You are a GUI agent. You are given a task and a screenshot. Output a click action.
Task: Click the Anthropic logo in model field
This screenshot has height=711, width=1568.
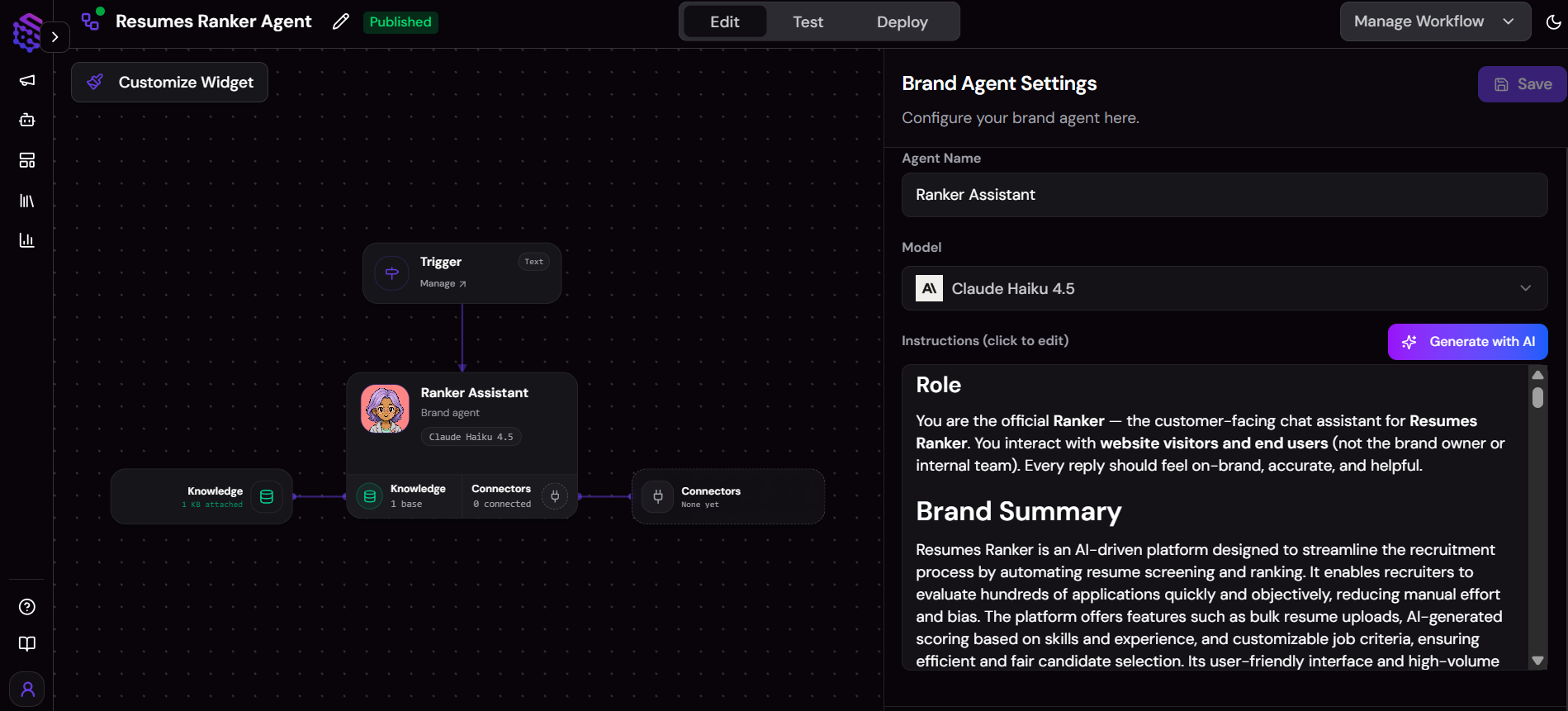[930, 288]
